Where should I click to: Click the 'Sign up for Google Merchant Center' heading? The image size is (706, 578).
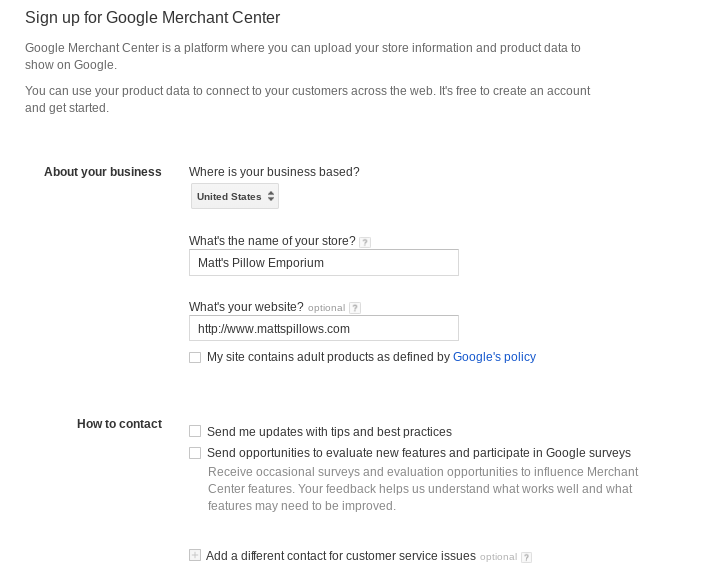tap(152, 18)
